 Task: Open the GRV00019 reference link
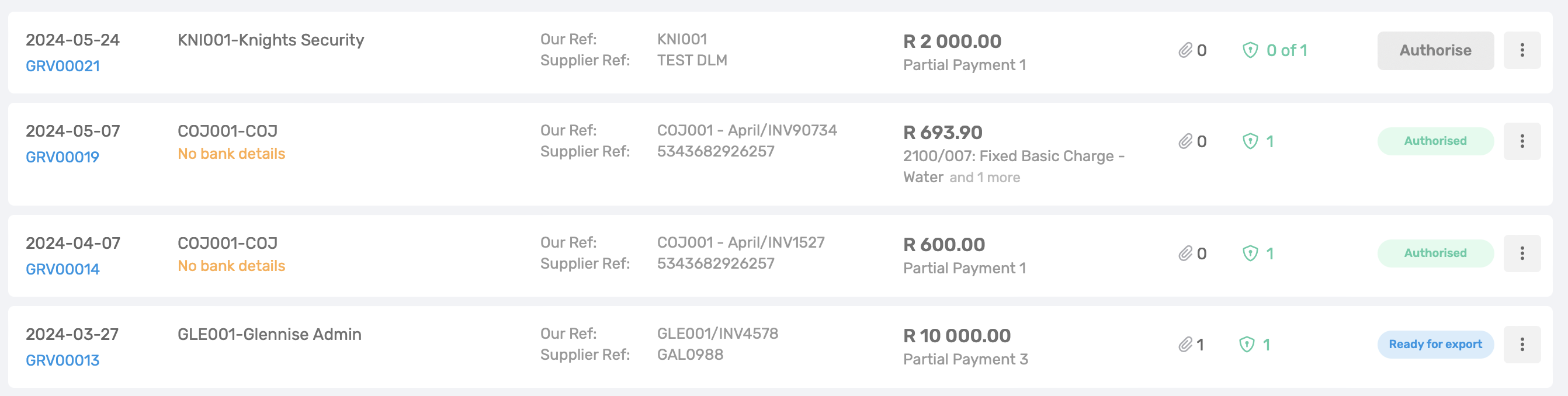coord(62,157)
